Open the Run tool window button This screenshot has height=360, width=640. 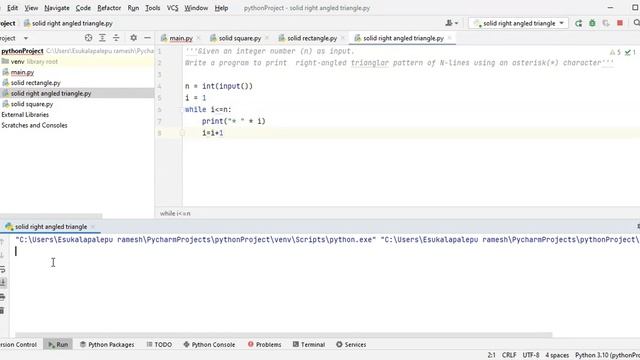pos(58,344)
